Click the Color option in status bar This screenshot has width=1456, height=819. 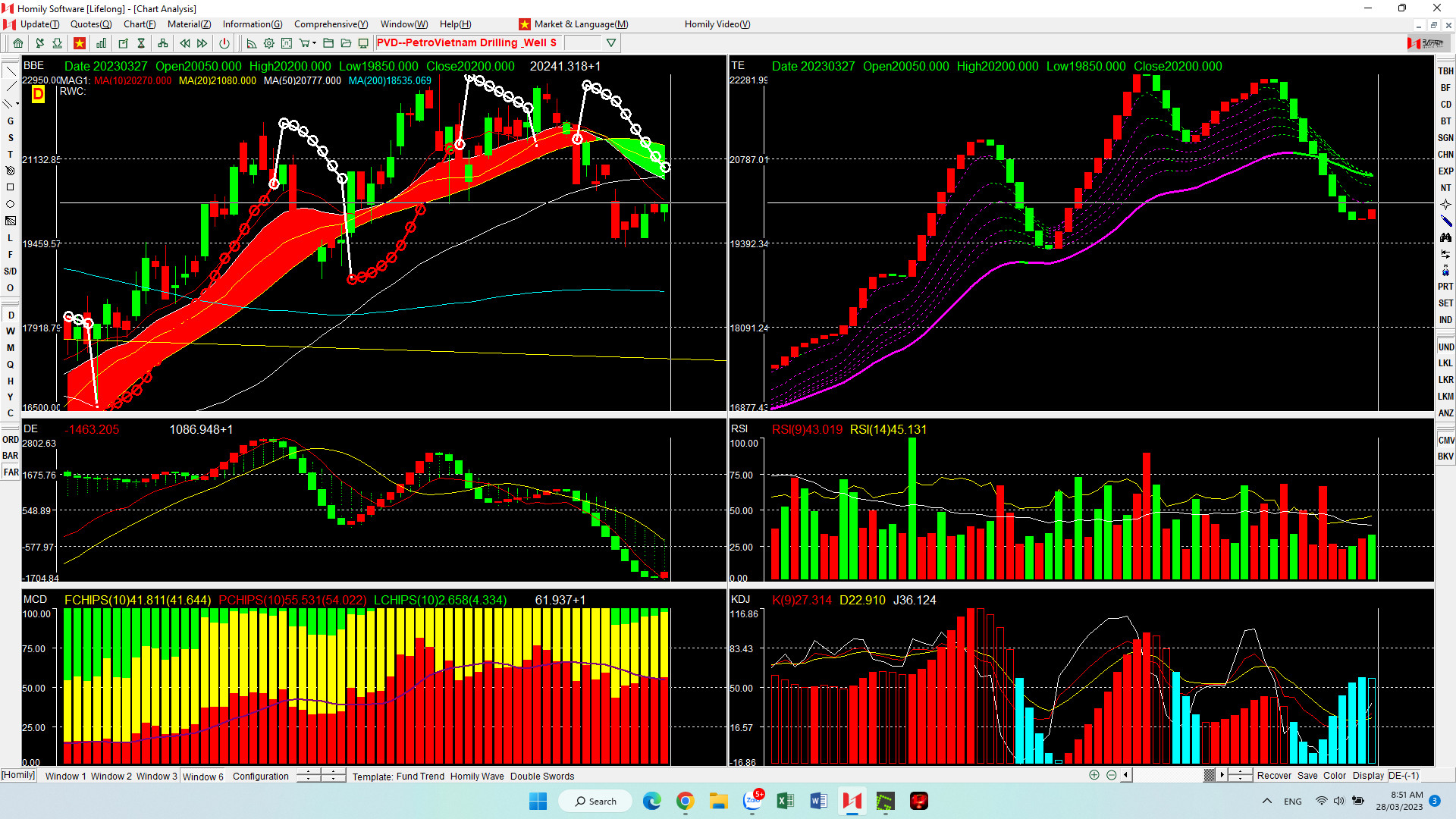point(1334,775)
